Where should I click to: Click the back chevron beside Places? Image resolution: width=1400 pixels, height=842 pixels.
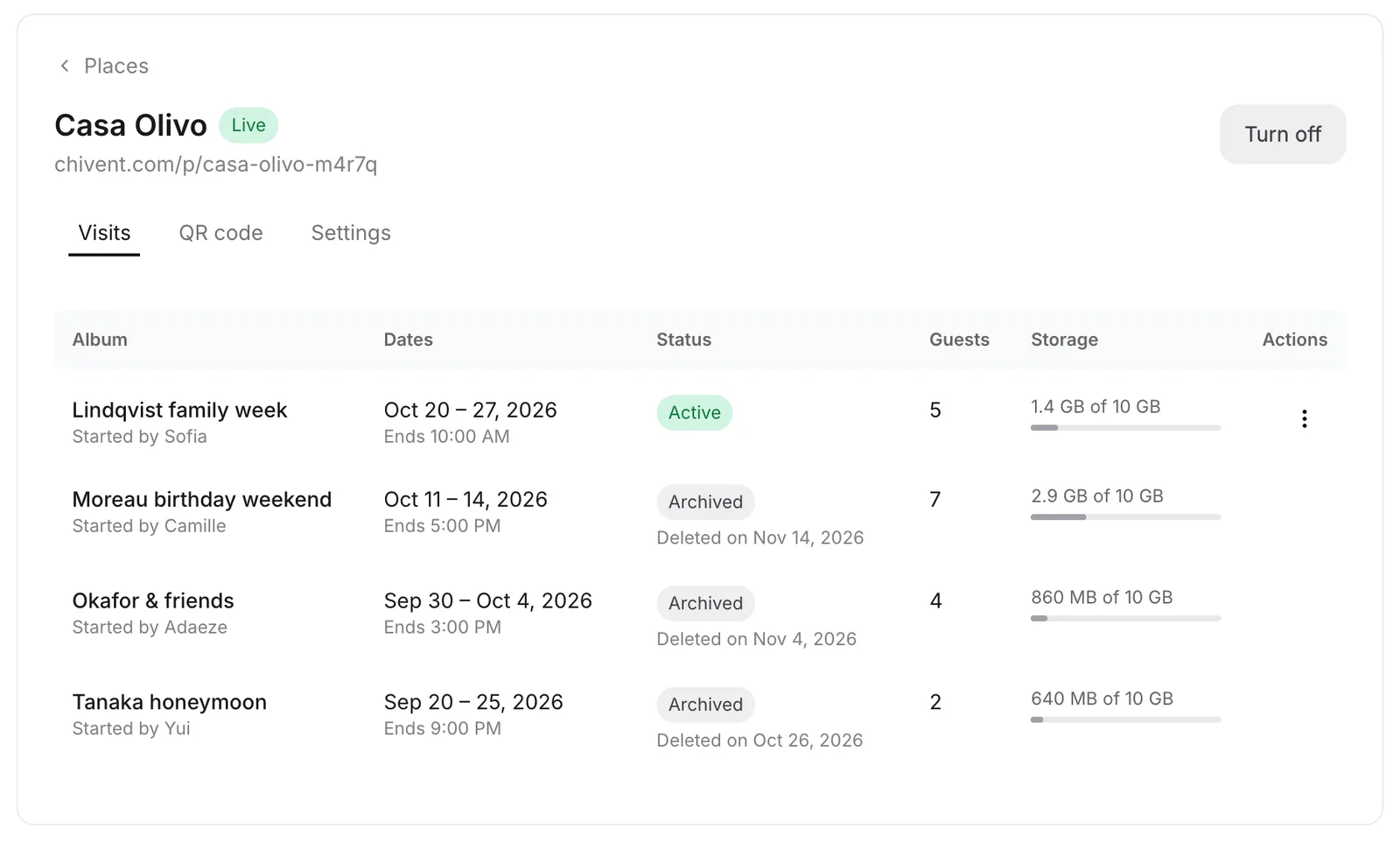point(64,66)
